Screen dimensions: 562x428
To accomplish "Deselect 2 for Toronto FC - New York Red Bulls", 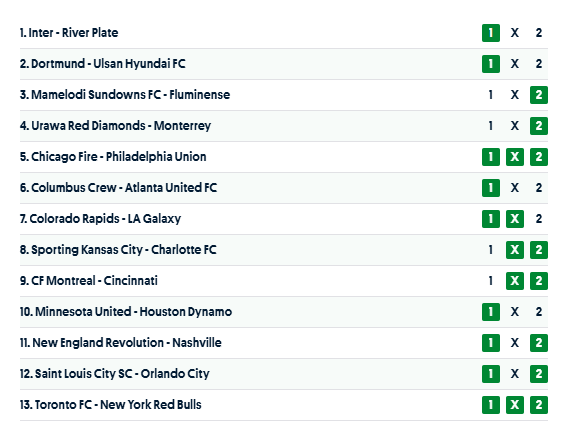I will point(539,405).
